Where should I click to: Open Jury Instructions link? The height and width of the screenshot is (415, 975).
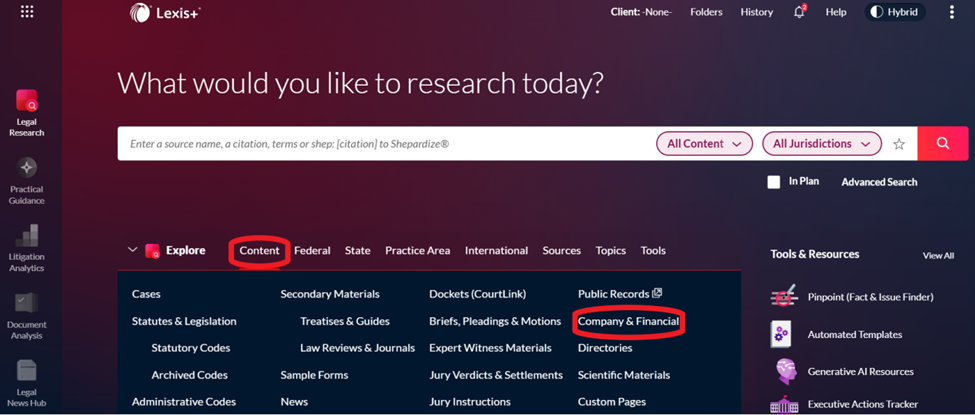pyautogui.click(x=470, y=402)
